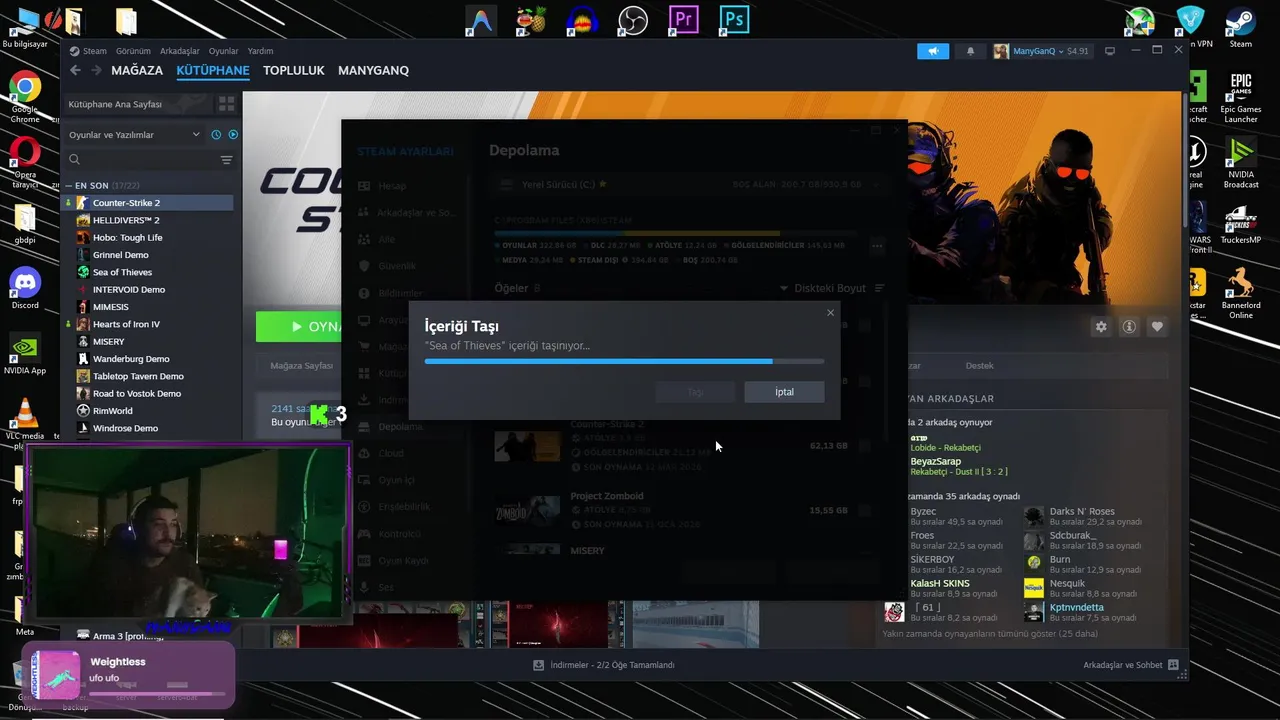Open the İndirmeler downloads status bar
This screenshot has height=720, width=1280.
(604, 665)
